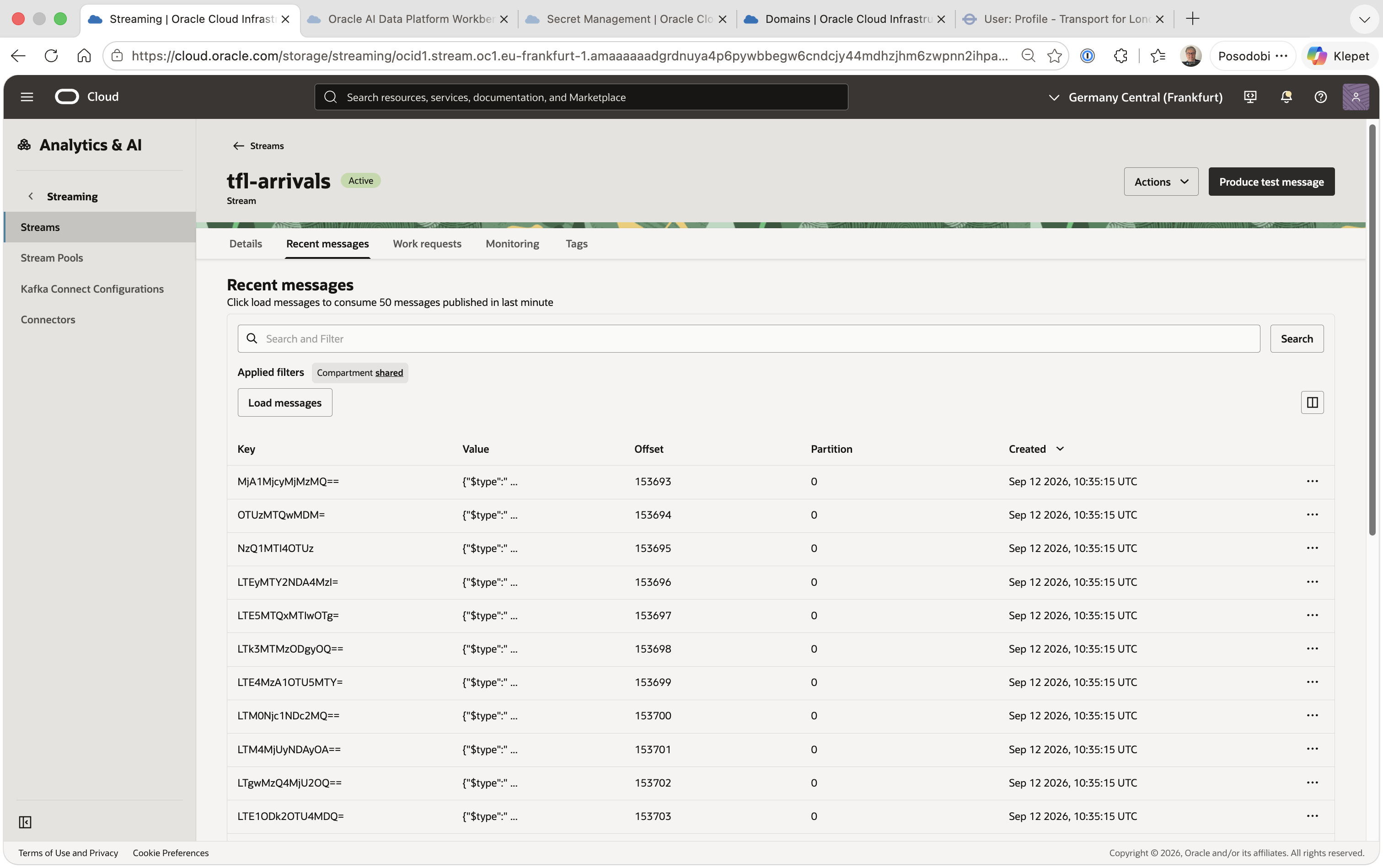Open Terms of Use and Privacy
This screenshot has width=1383, height=868.
point(68,852)
